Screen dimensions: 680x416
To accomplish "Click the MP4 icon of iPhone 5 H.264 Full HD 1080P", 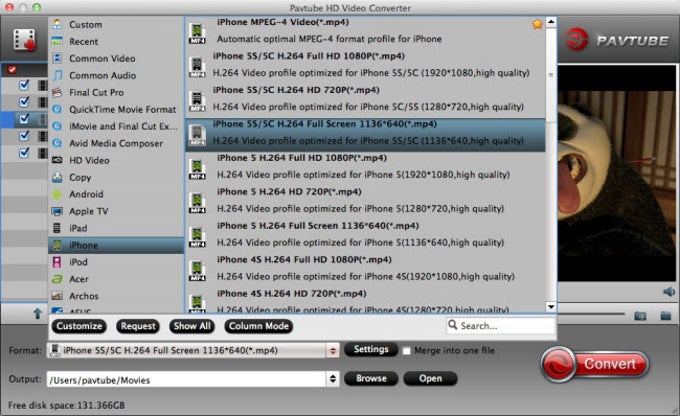I will coord(197,169).
